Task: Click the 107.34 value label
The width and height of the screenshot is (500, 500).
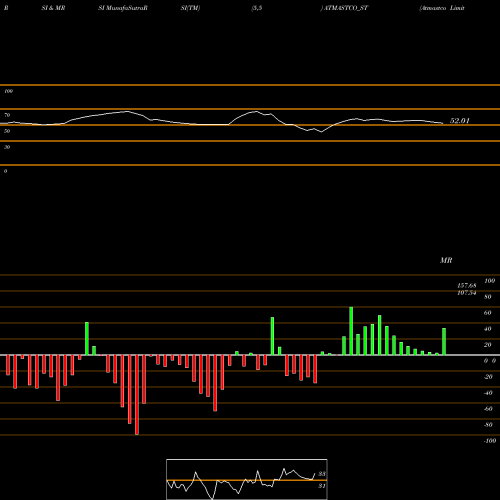Action: point(467,293)
